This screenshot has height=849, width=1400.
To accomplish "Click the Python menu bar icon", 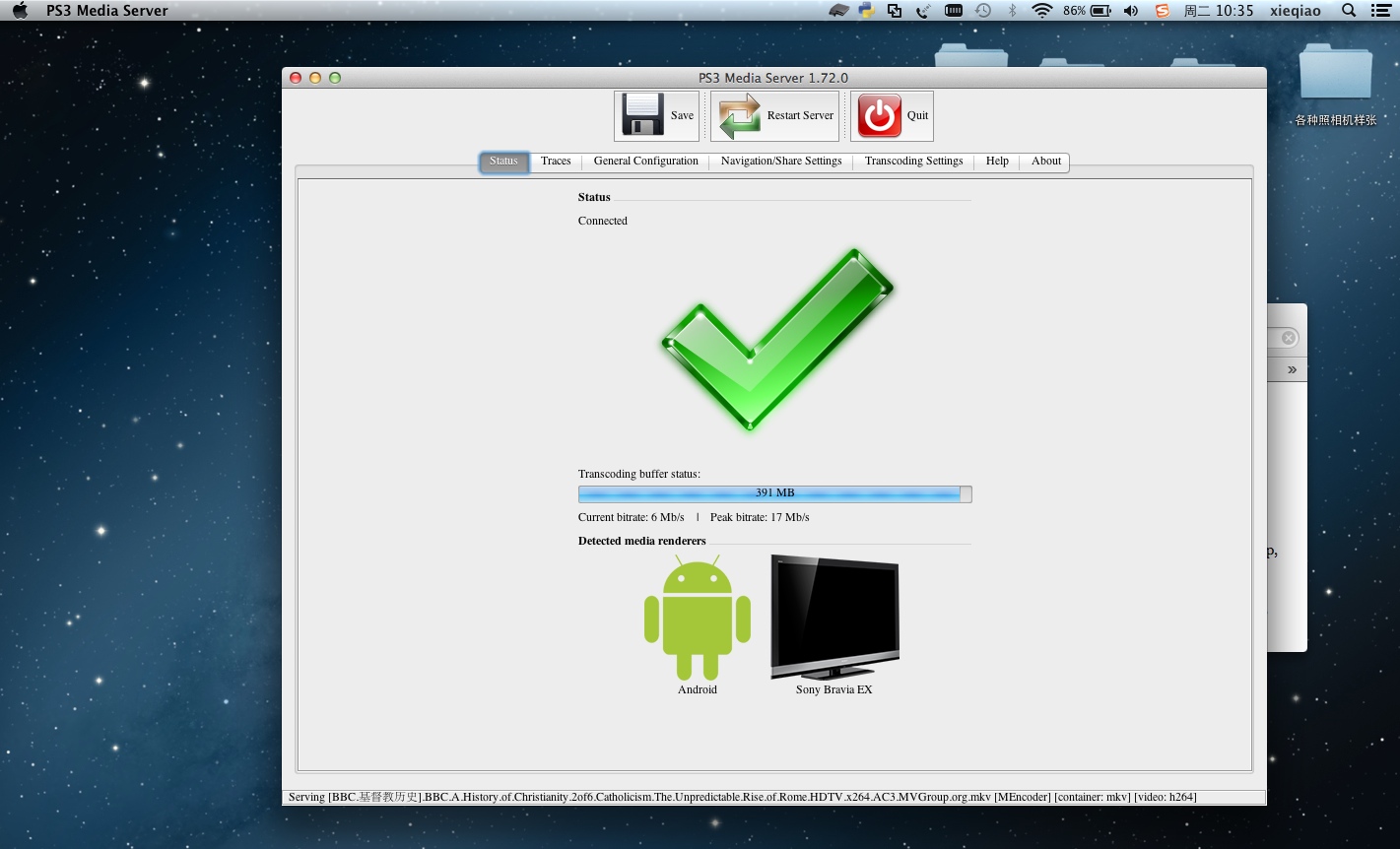I will pyautogui.click(x=866, y=11).
